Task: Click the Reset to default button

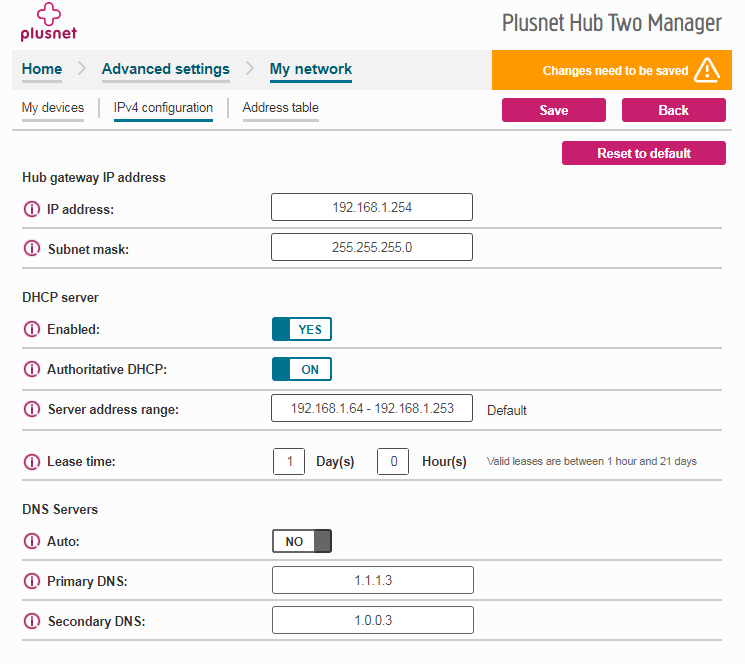Action: point(643,153)
